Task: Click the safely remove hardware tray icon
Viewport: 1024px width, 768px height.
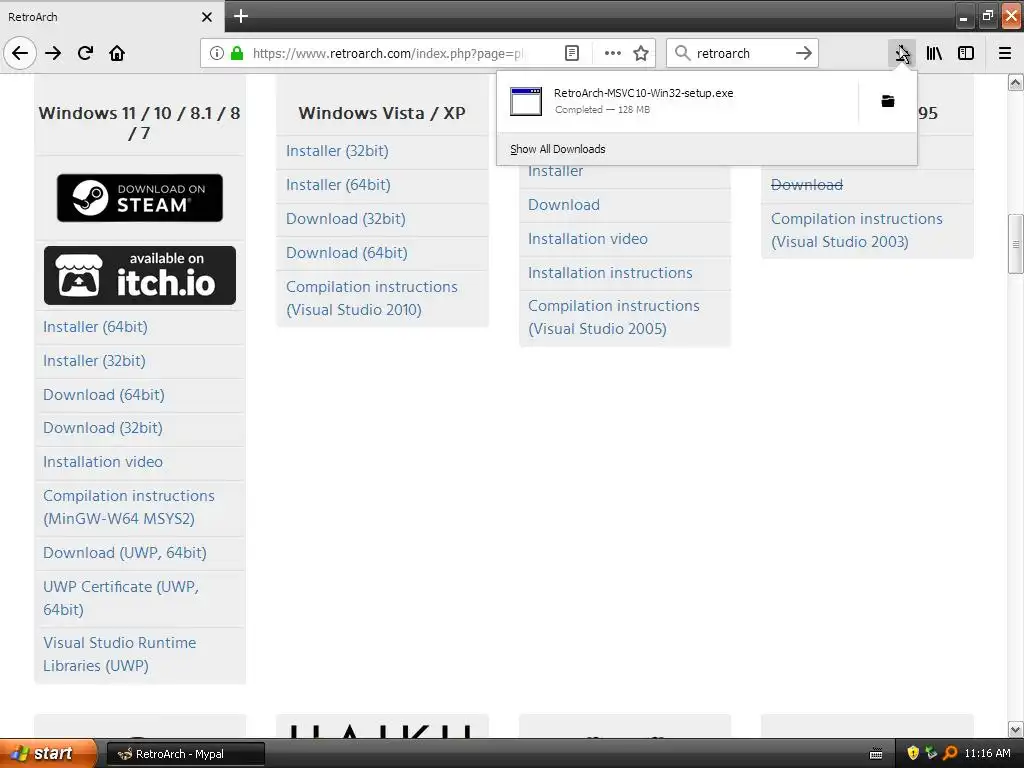Action: coord(931,754)
